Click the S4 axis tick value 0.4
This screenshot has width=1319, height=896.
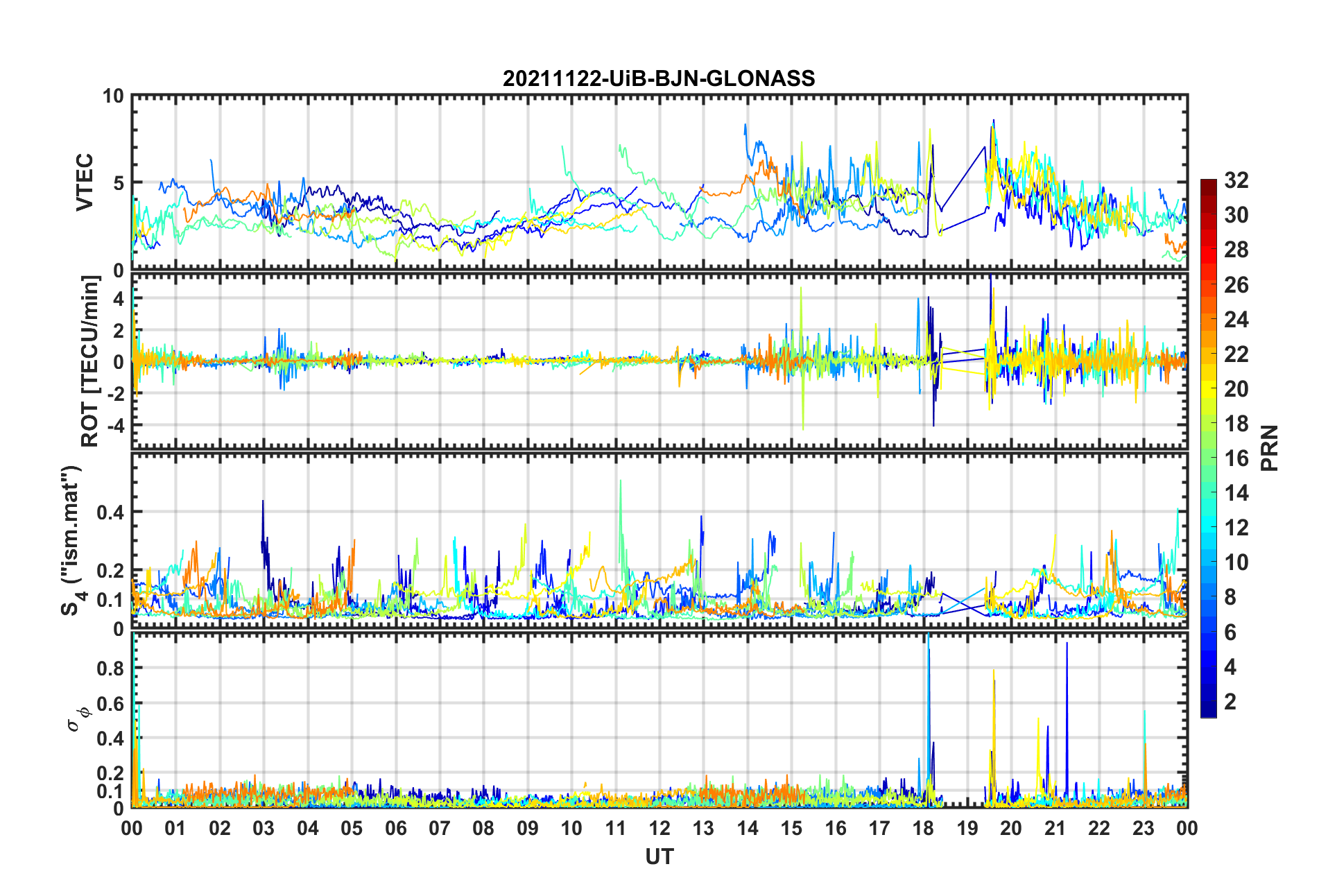click(x=111, y=512)
